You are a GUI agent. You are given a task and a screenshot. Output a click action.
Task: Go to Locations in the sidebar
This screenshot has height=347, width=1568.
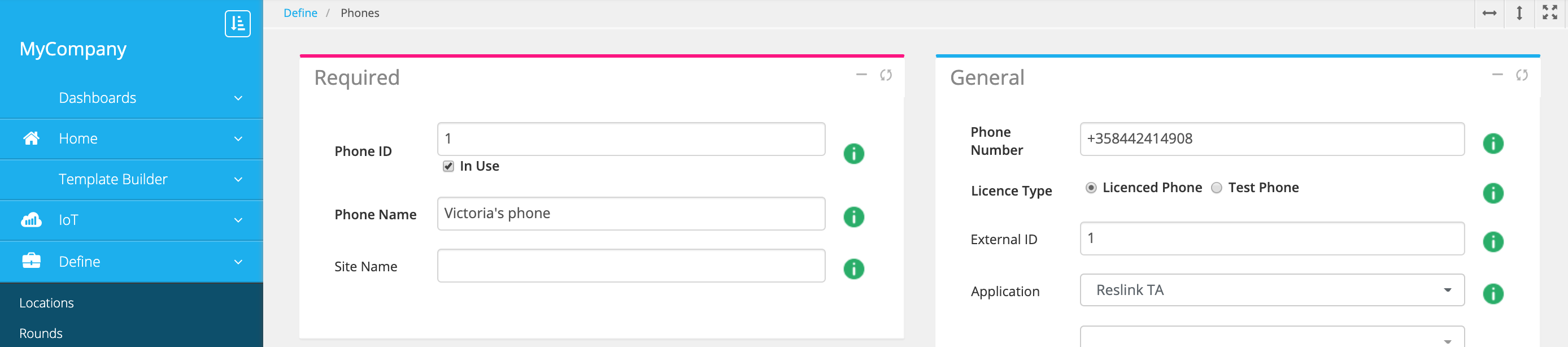(x=46, y=302)
